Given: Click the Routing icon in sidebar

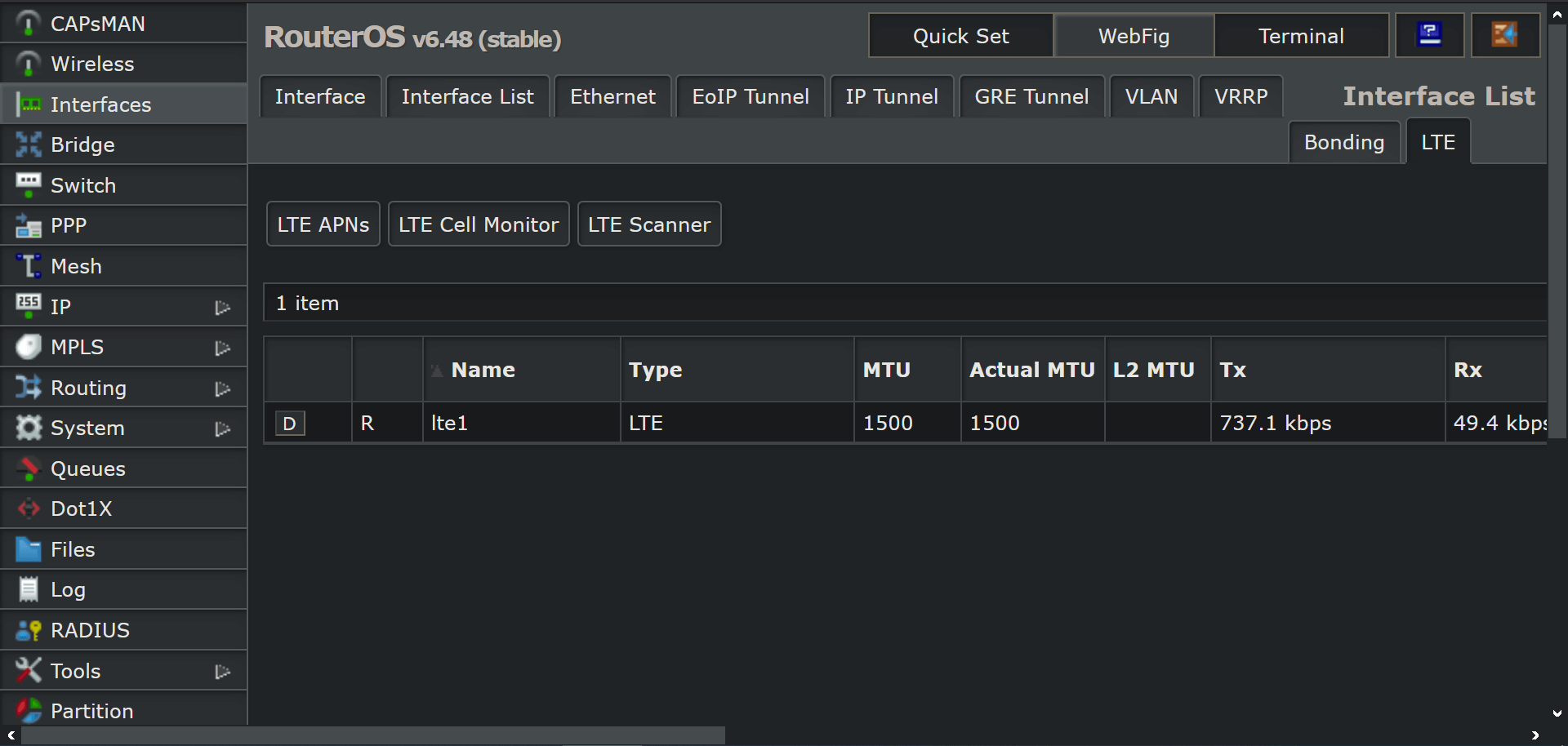Looking at the screenshot, I should [x=28, y=388].
